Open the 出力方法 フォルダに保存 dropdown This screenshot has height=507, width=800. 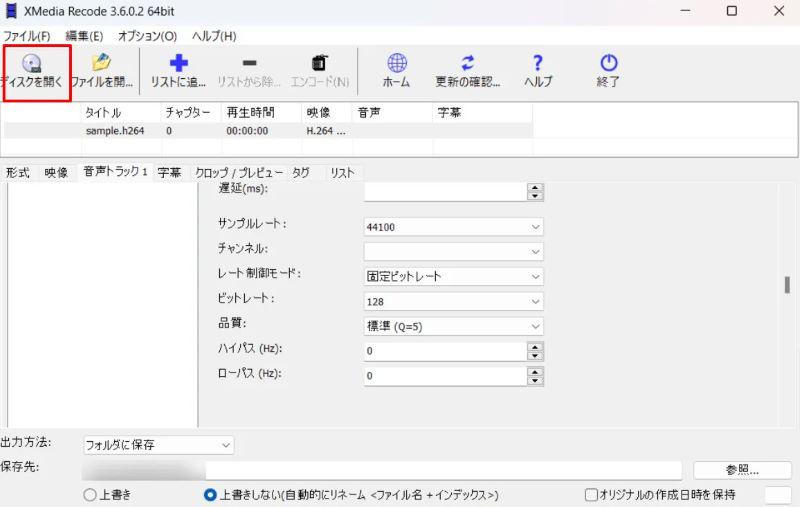pos(157,445)
